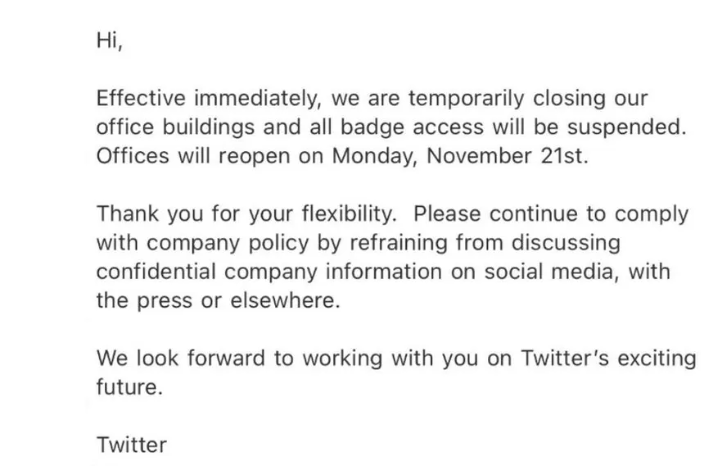
Task: Click the text "Please continue to comply"
Action: (x=551, y=214)
